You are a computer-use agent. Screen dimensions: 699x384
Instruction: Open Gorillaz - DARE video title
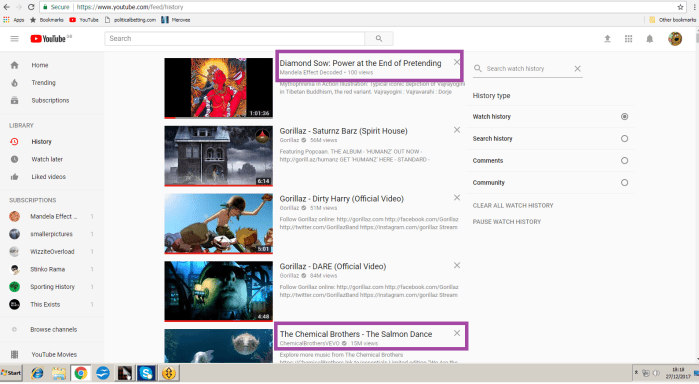333,267
